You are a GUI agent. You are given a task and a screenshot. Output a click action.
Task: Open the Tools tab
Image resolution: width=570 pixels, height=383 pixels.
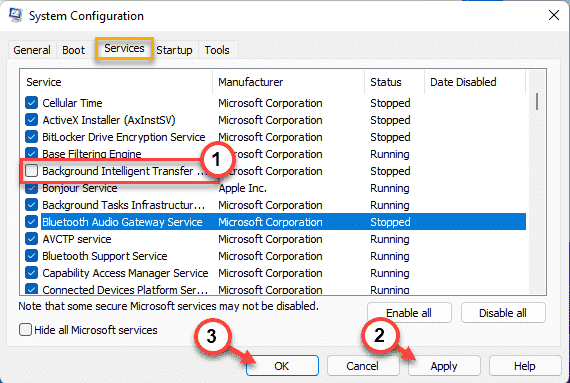pos(217,50)
